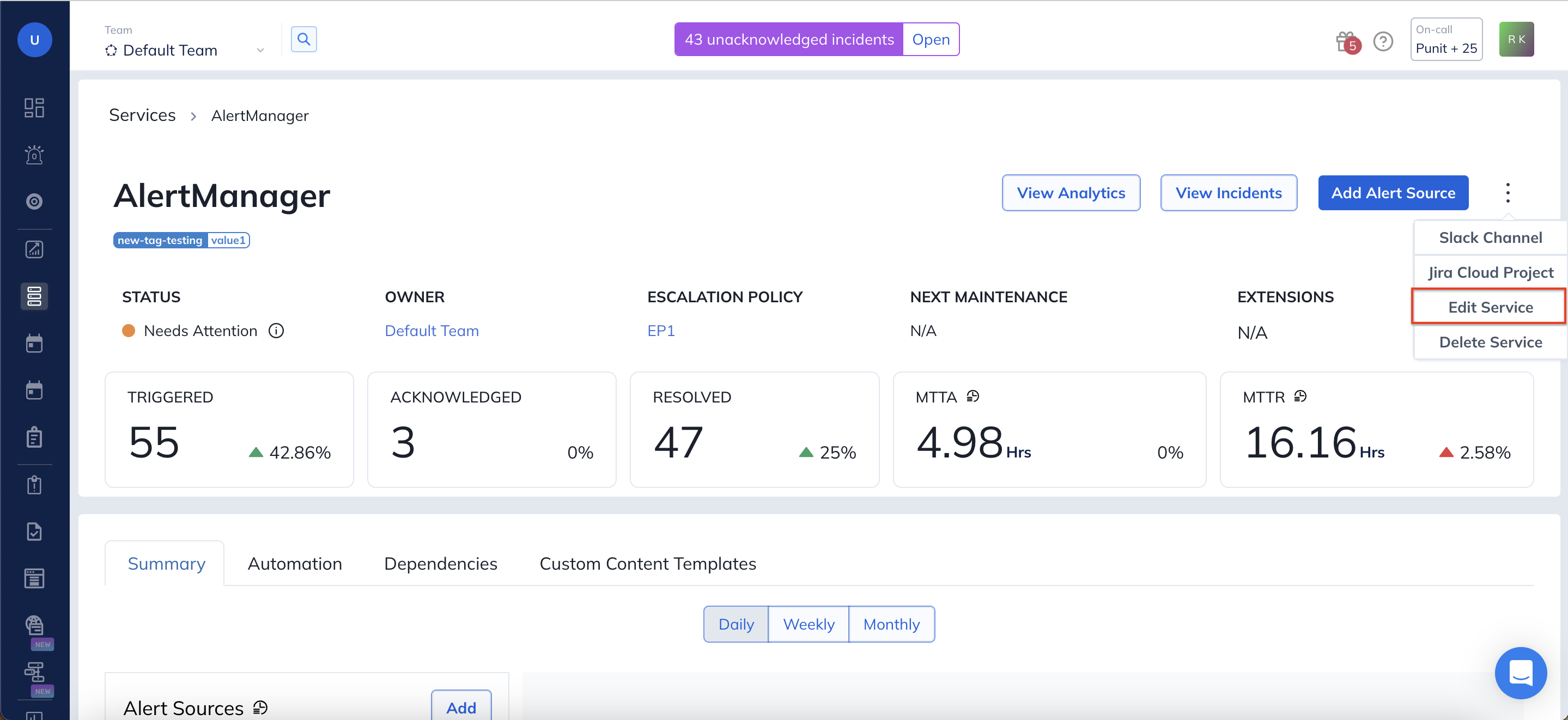The image size is (1568, 720).
Task: Click the Add Alert Source button
Action: pos(1393,193)
